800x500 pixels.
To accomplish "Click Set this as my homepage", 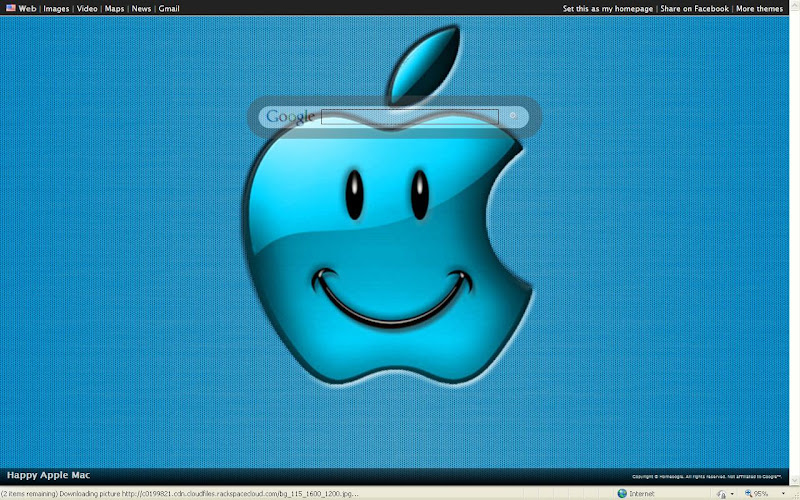I will tap(608, 9).
